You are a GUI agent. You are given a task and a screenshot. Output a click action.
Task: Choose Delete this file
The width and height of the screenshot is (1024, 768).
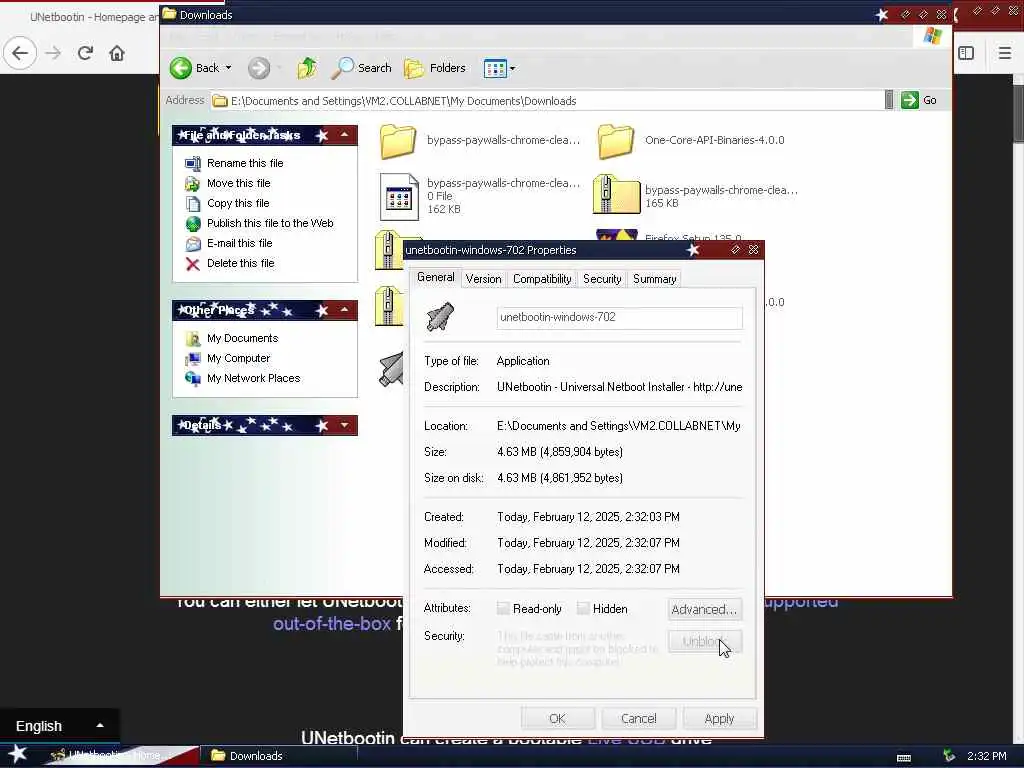[x=240, y=263]
